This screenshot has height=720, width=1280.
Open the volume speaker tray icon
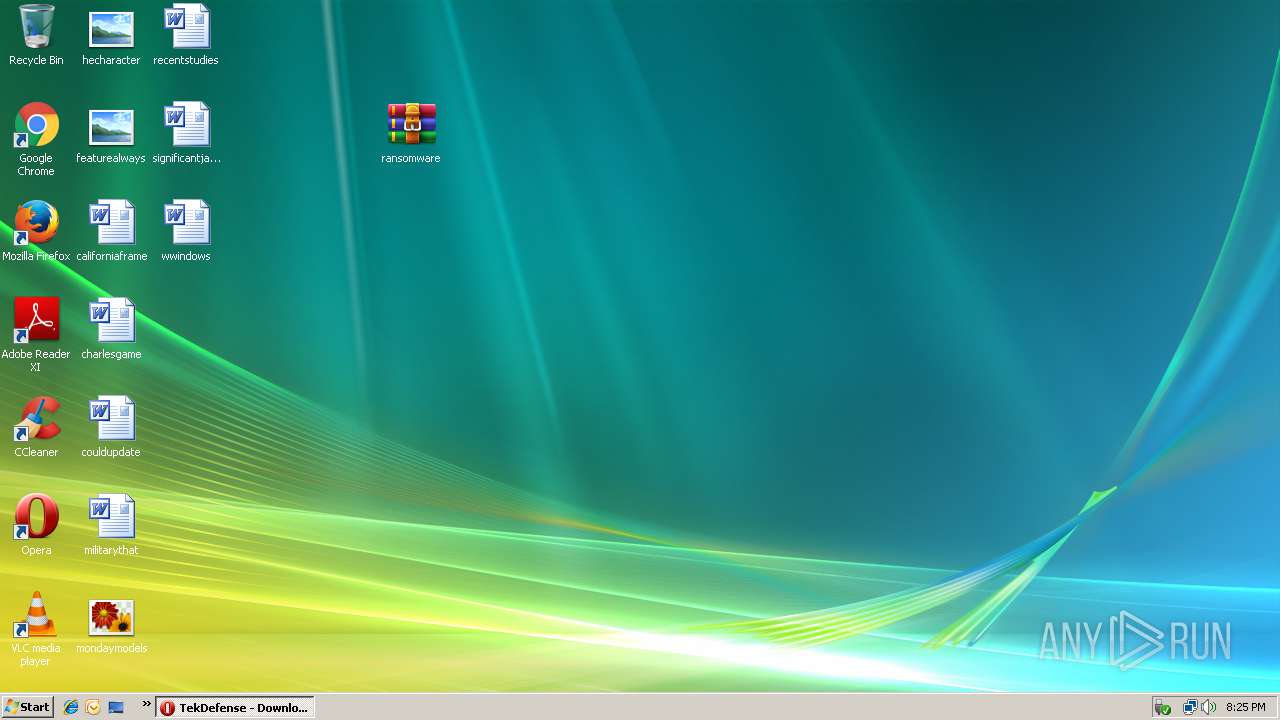1208,707
